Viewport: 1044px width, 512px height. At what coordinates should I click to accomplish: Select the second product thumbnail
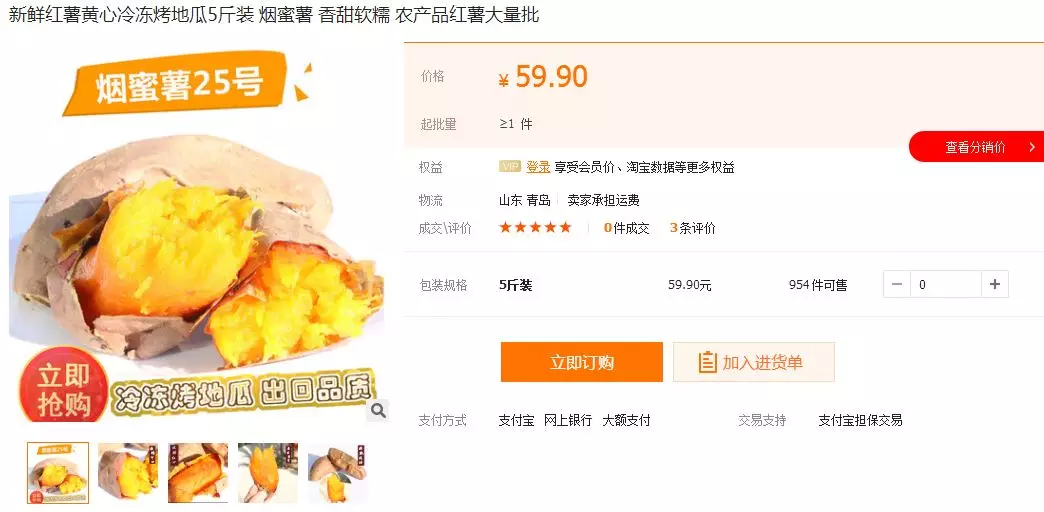tap(128, 473)
